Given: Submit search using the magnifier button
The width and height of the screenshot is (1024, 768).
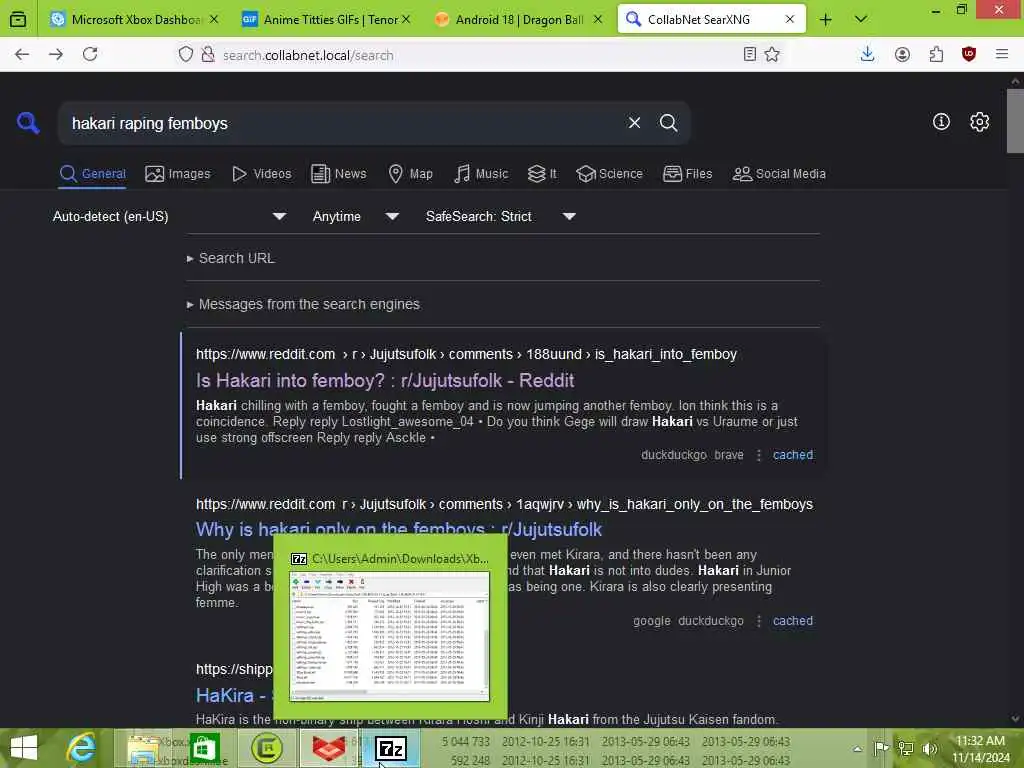Looking at the screenshot, I should 668,123.
